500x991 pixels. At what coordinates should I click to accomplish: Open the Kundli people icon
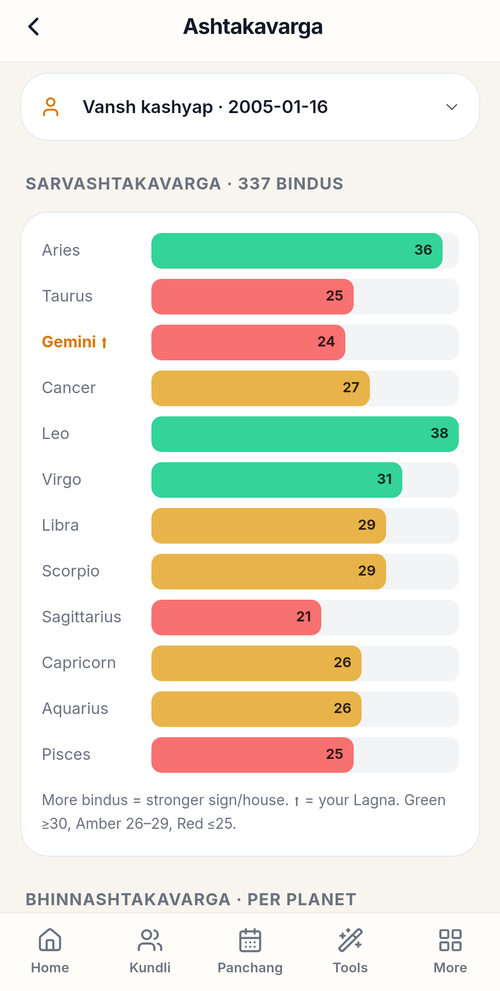coord(150,940)
